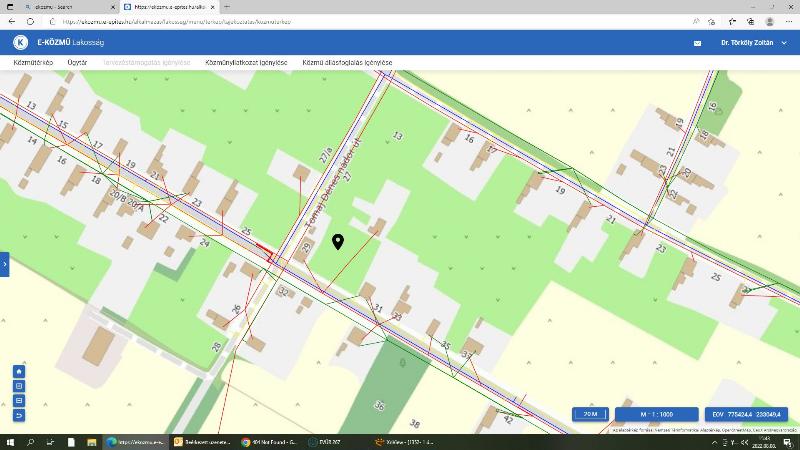Click house number 32 on the map
800x450 pixels.
284,292
